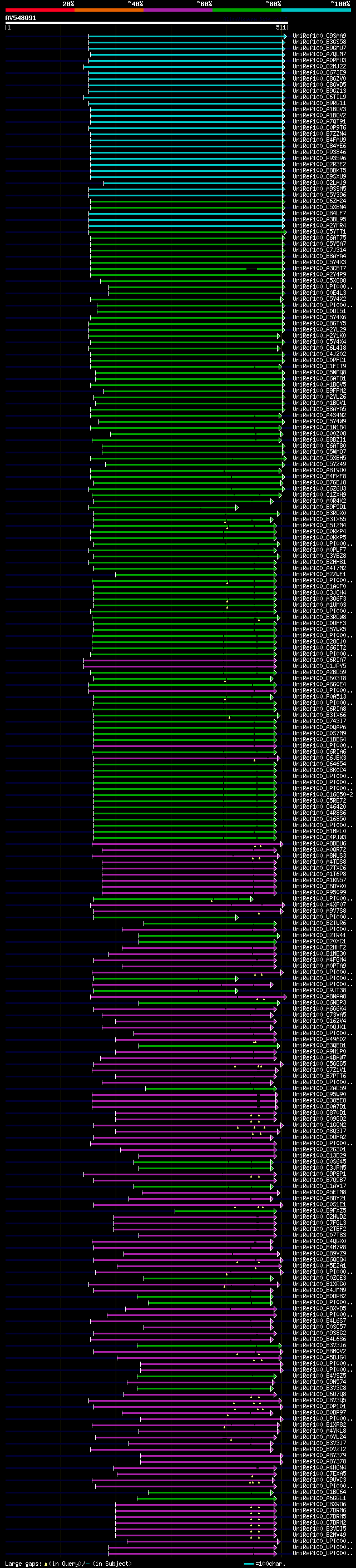This screenshot has height=1568, width=356.
Task: Select hit label UniRef100_B2ZWE1
Action: coord(319,574)
